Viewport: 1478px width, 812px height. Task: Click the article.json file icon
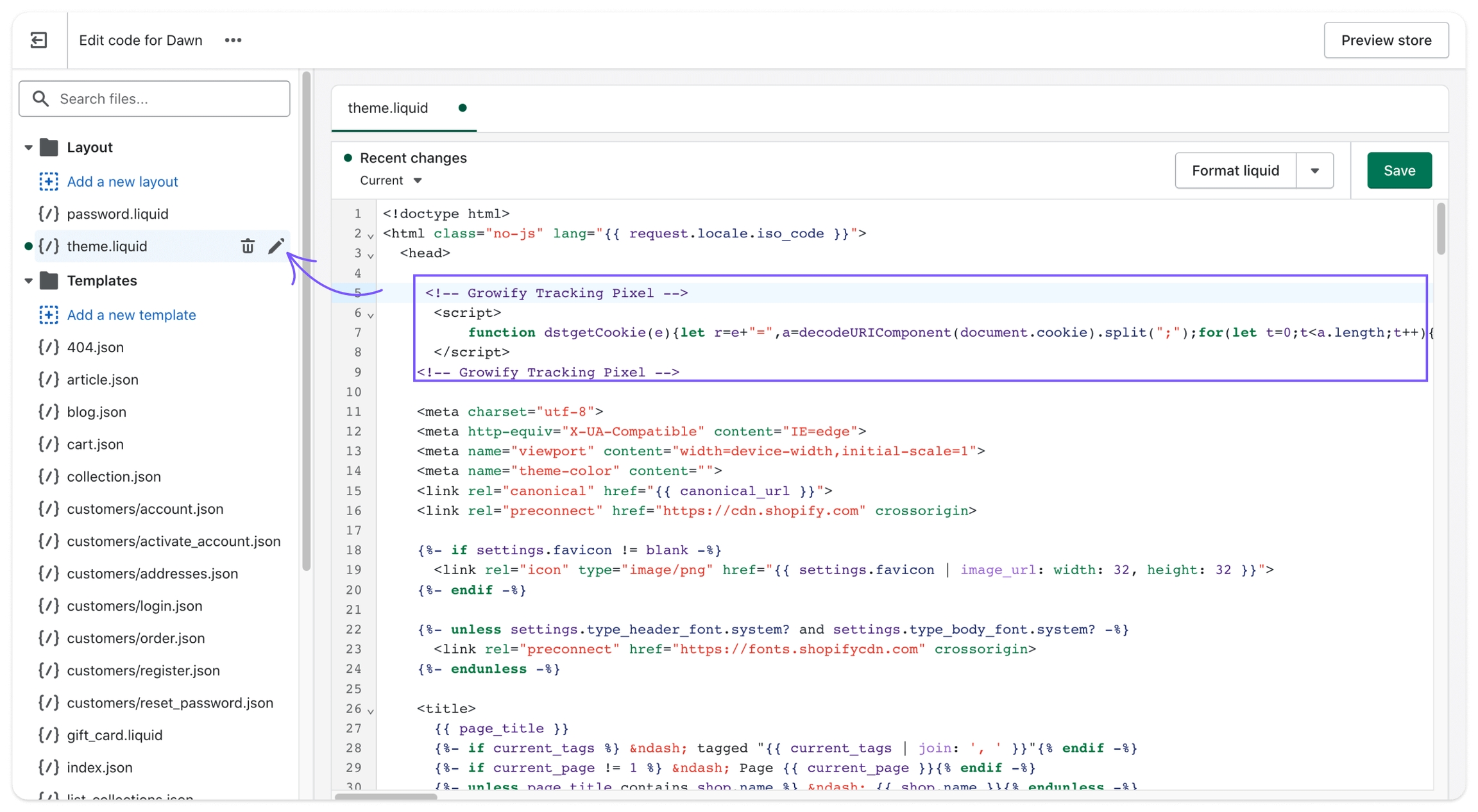[49, 380]
